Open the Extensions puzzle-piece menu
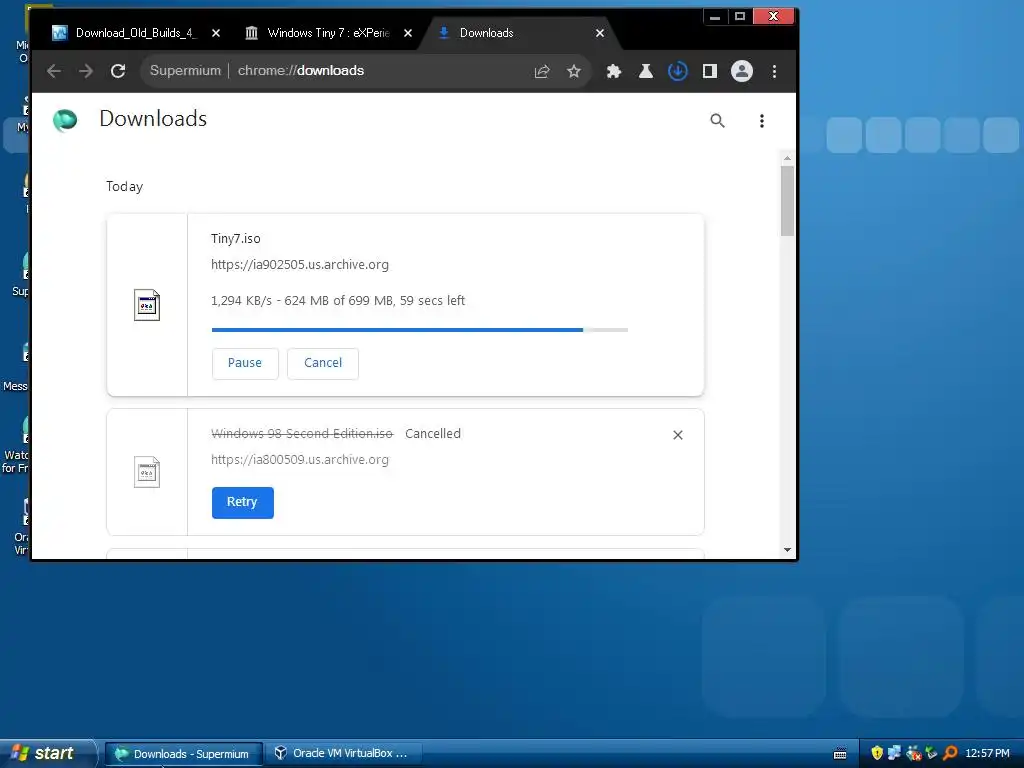 613,71
